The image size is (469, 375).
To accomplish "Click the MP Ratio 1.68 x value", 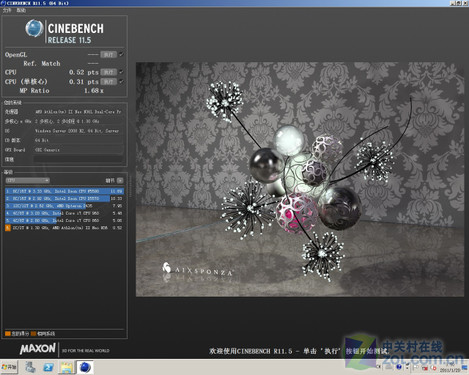I will click(x=94, y=91).
